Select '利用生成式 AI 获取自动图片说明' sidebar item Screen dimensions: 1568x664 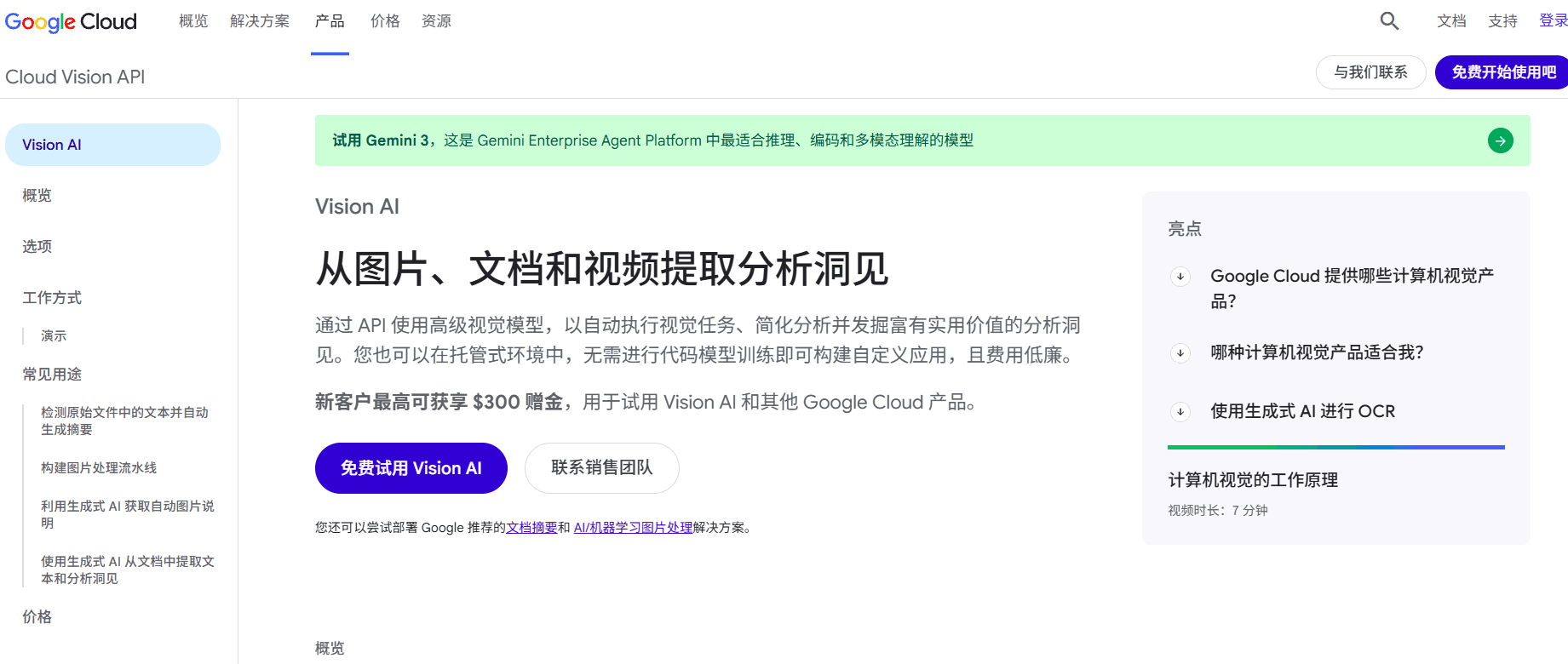(128, 515)
